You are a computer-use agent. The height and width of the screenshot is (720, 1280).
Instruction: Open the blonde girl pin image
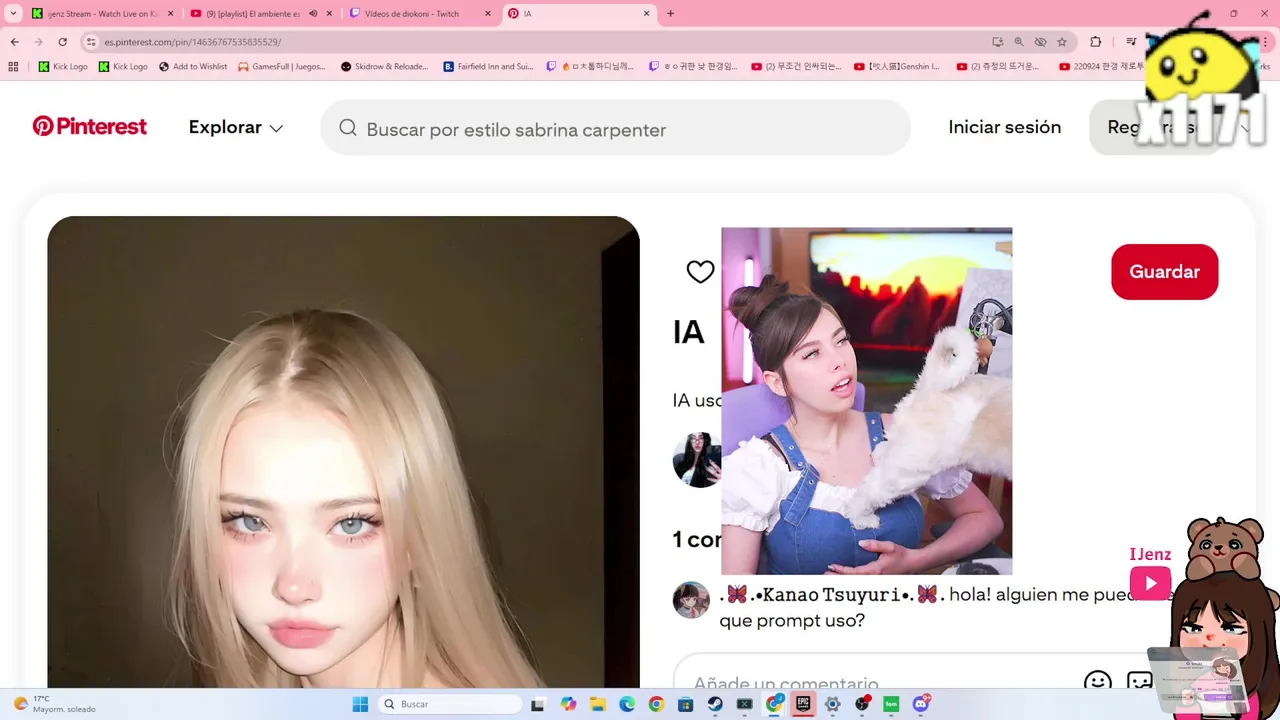coord(343,452)
